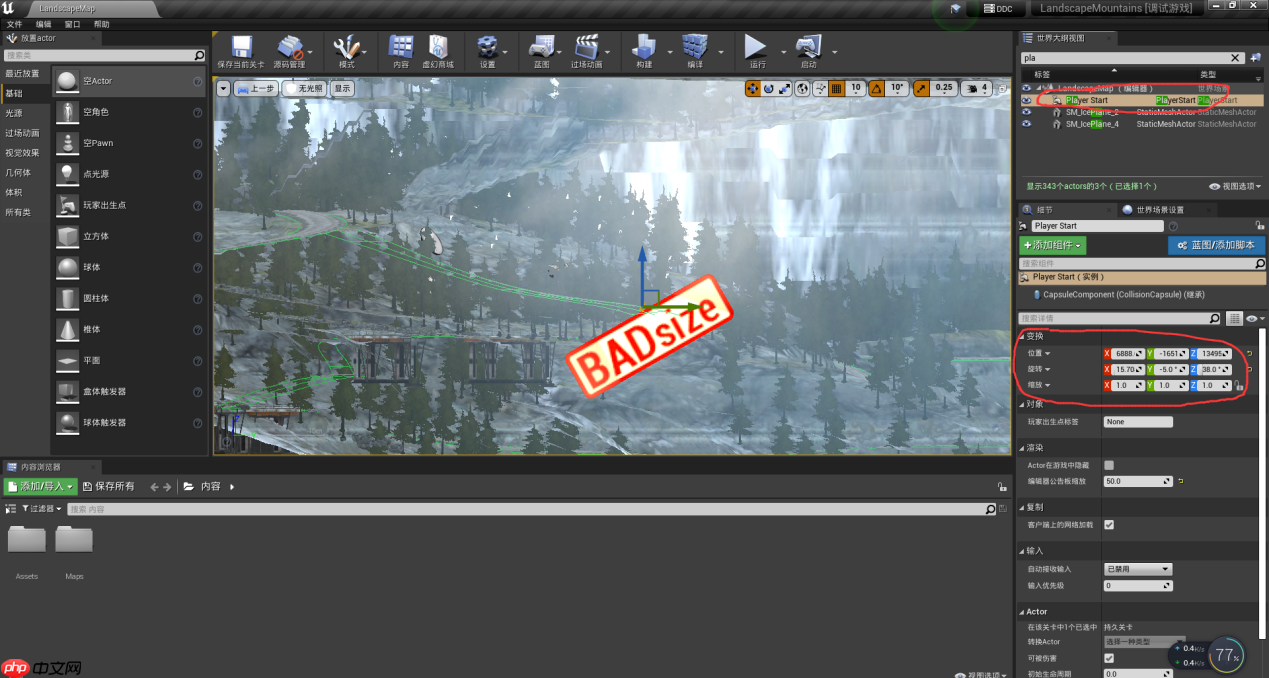Click location X value field 6888

(x=1129, y=354)
